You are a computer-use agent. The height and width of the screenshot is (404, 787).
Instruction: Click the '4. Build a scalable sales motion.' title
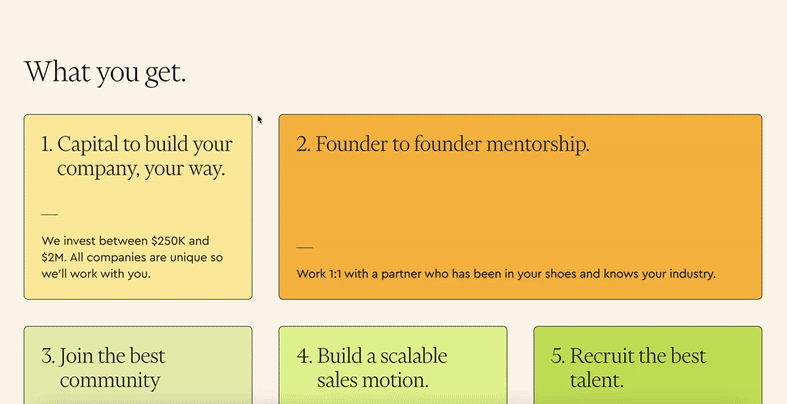(372, 368)
